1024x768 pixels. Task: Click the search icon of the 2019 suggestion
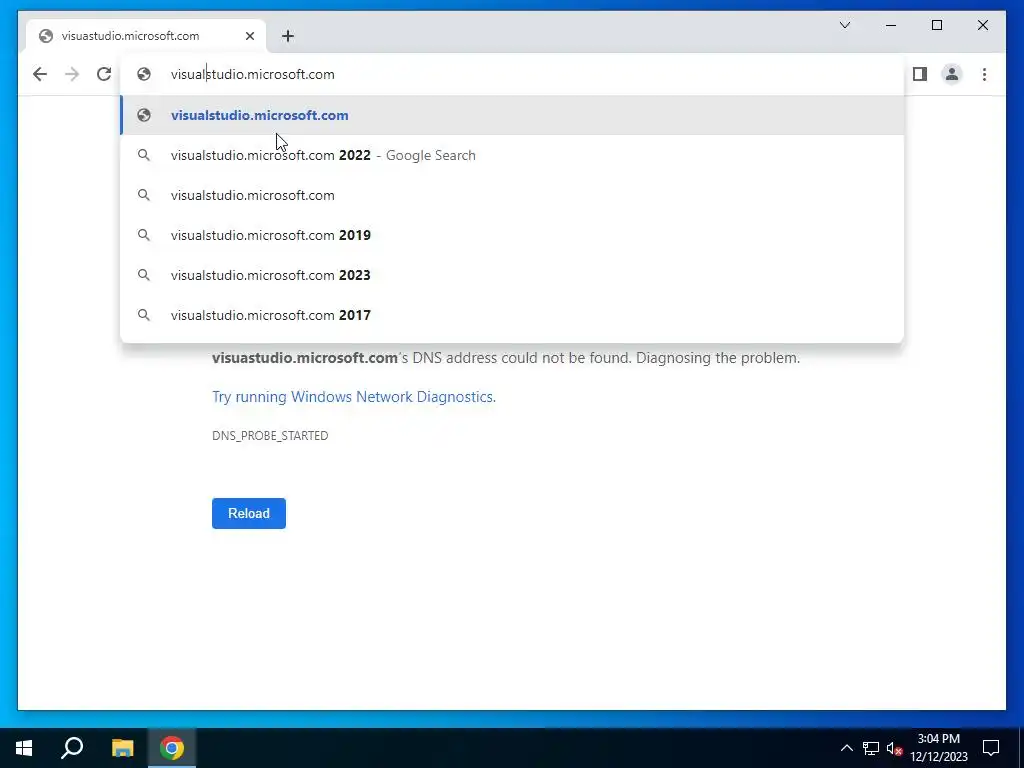[x=144, y=235]
